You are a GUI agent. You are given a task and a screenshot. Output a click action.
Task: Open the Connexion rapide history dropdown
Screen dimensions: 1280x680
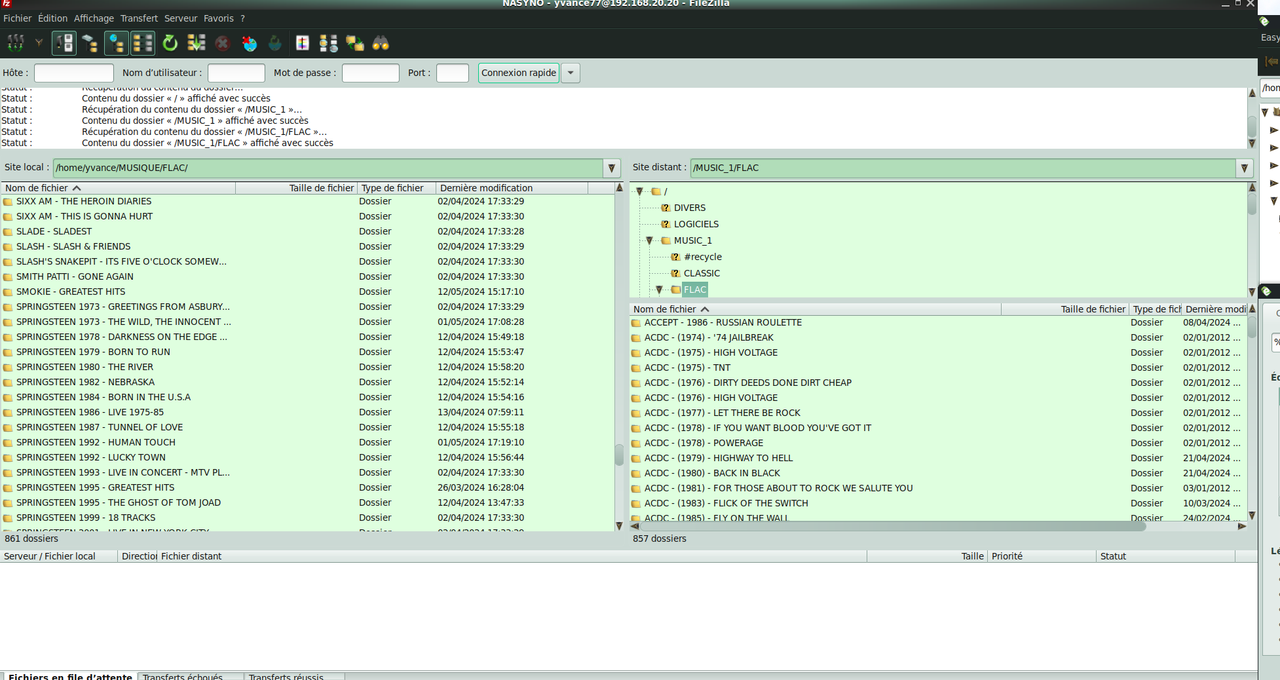(571, 73)
